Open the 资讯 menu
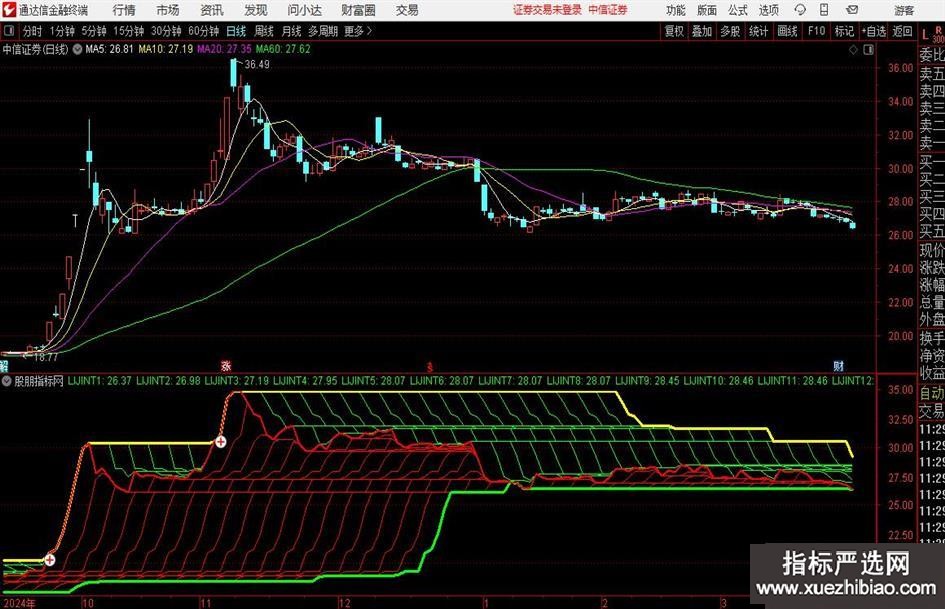Viewport: 945px width, 609px height. click(x=212, y=10)
